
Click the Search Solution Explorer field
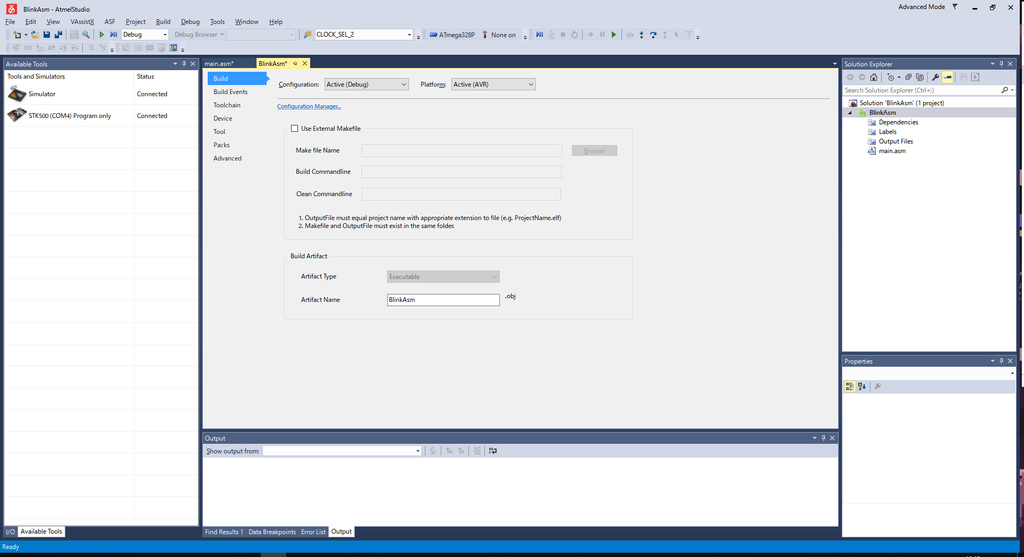tap(921, 90)
